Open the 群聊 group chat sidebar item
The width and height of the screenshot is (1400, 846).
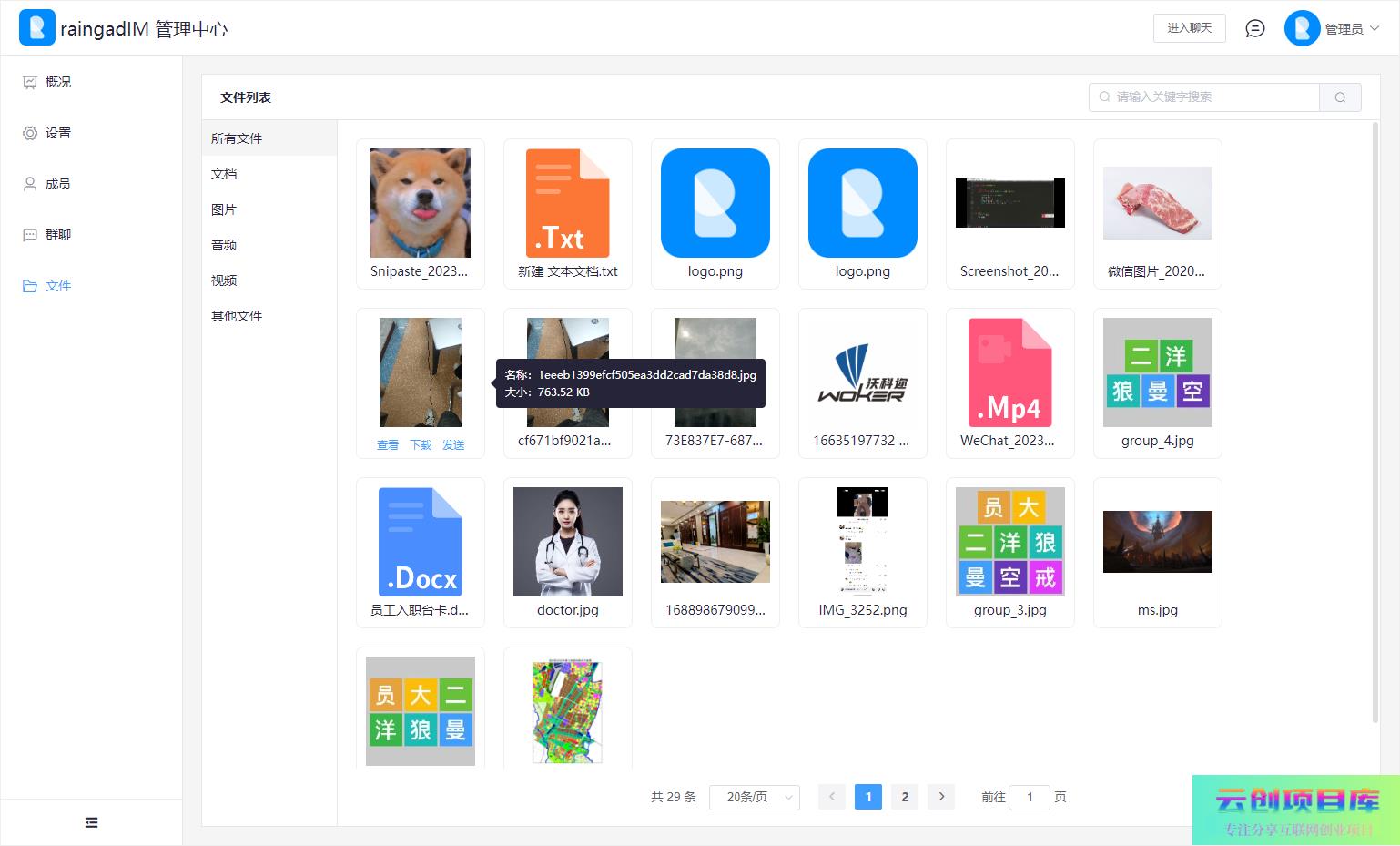(x=57, y=235)
